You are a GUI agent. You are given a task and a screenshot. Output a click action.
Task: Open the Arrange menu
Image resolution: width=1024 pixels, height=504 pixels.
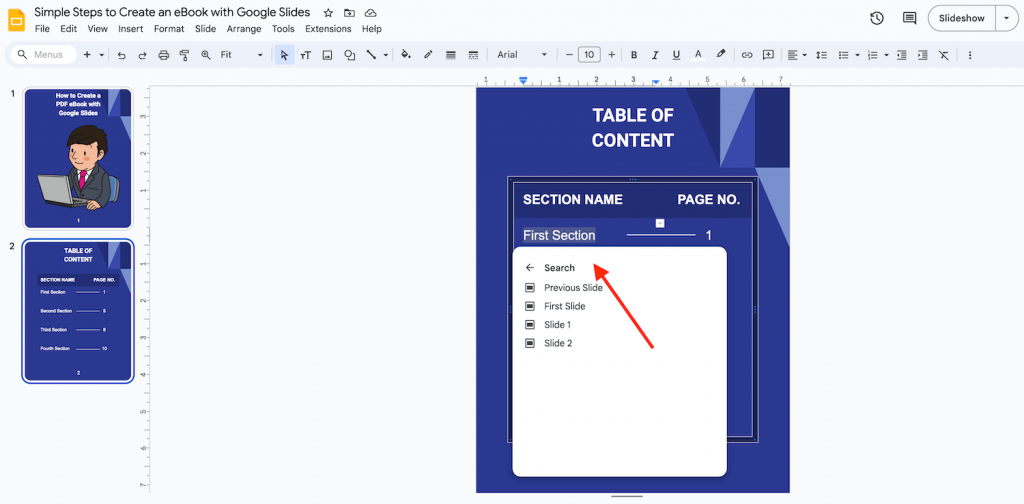pyautogui.click(x=243, y=29)
